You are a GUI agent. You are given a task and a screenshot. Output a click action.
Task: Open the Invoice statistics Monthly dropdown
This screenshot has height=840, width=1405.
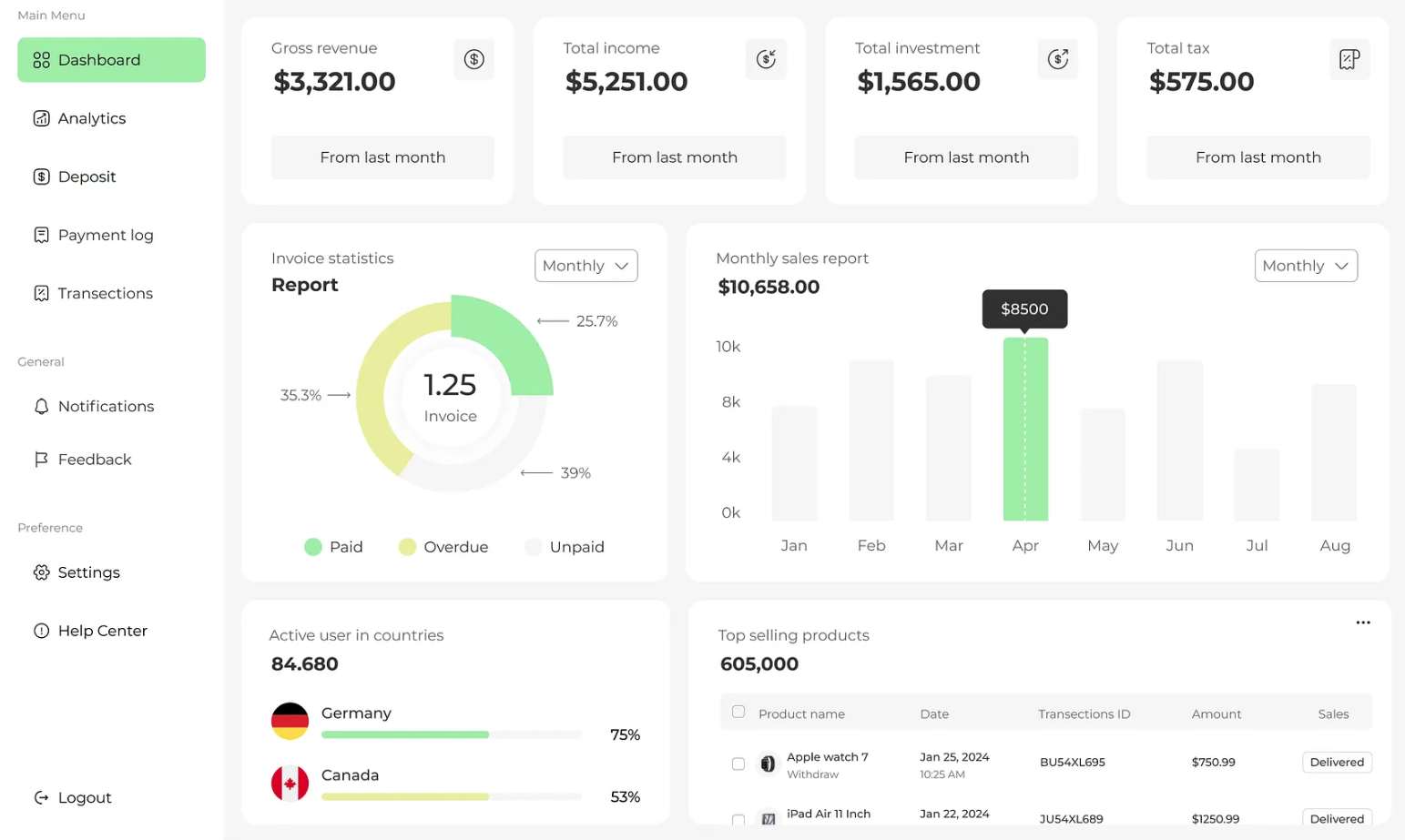(585, 266)
